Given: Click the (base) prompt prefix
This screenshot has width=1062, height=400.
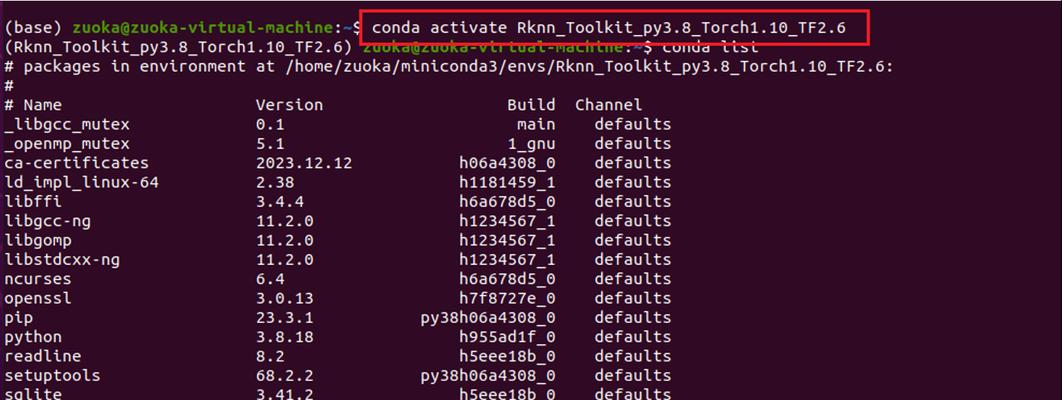Looking at the screenshot, I should point(33,28).
